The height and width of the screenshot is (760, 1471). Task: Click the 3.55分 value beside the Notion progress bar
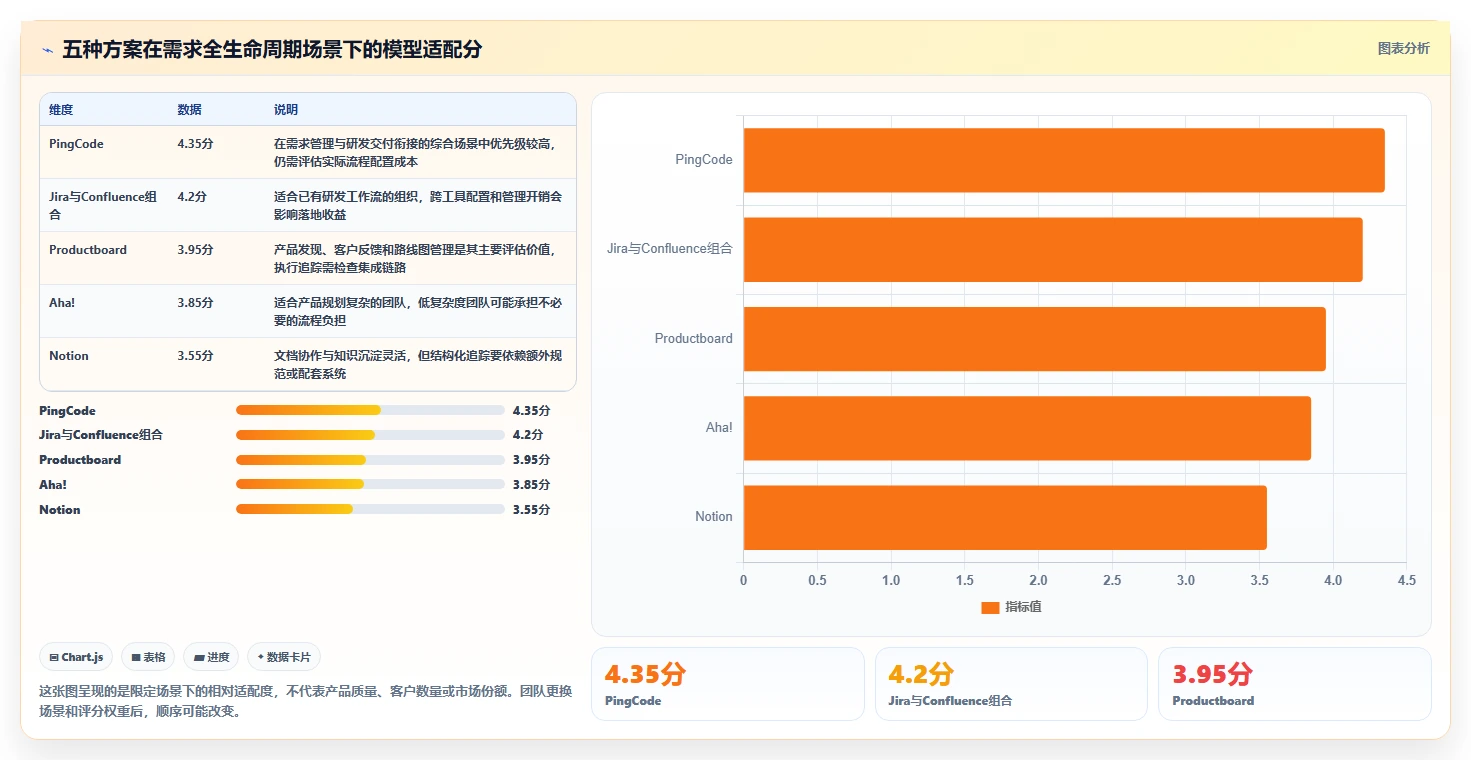(x=531, y=510)
